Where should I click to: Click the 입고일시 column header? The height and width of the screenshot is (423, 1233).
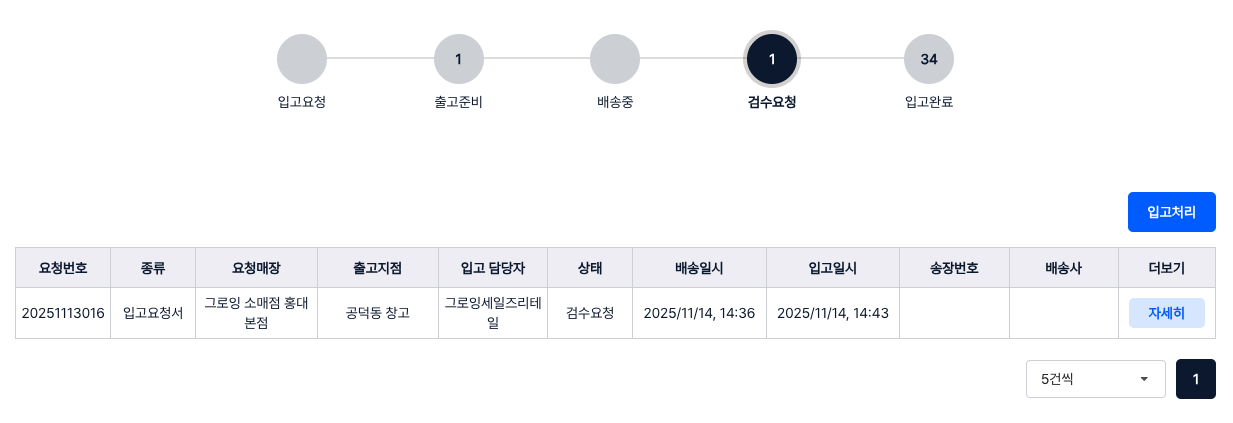pyautogui.click(x=833, y=268)
